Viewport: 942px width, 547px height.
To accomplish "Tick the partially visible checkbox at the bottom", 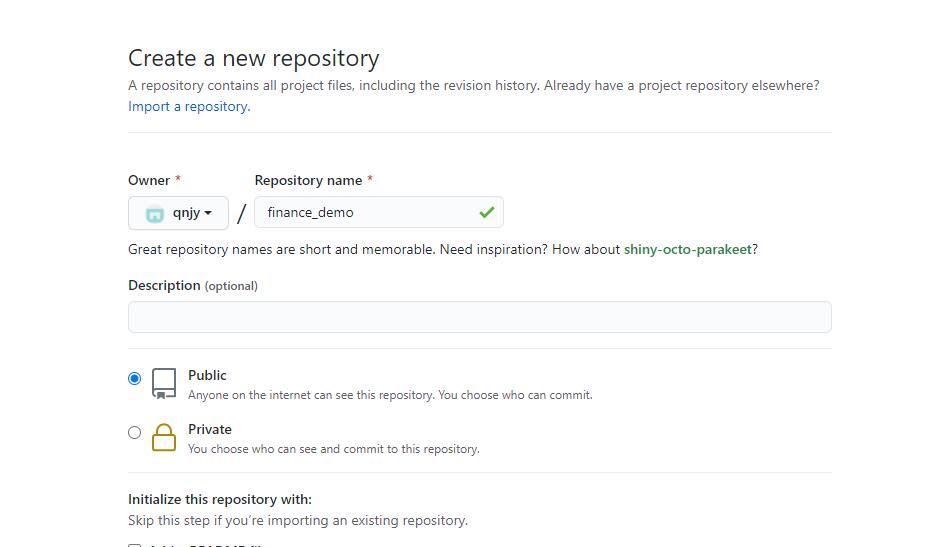I will click(135, 545).
